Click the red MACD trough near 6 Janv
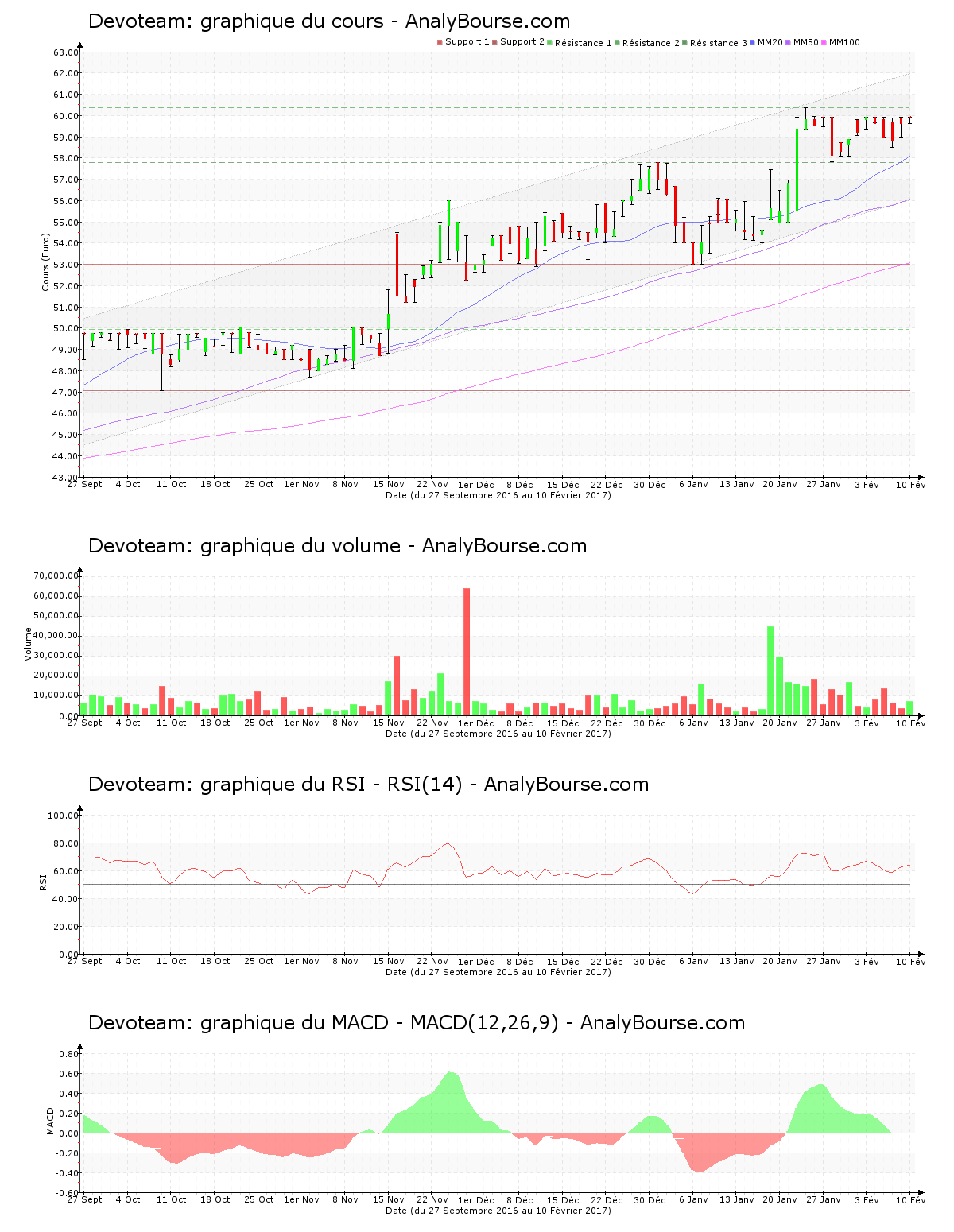The height and width of the screenshot is (1232, 954). pos(699,1153)
